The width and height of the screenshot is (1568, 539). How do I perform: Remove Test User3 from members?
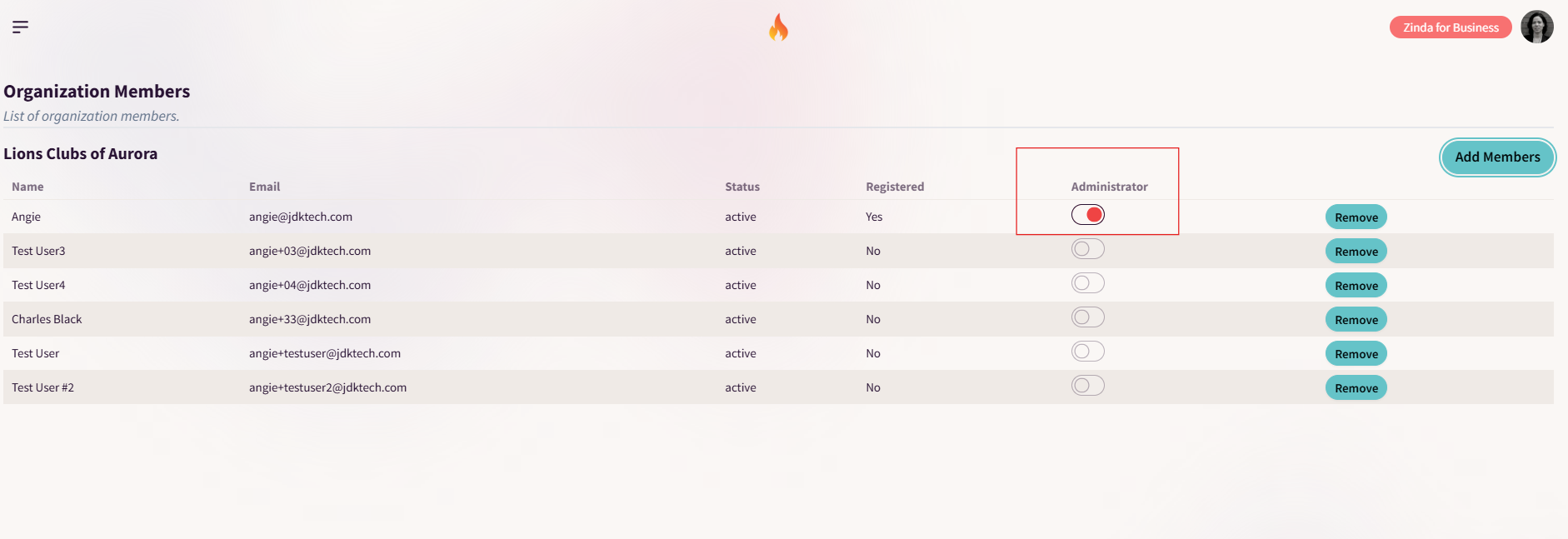1356,251
